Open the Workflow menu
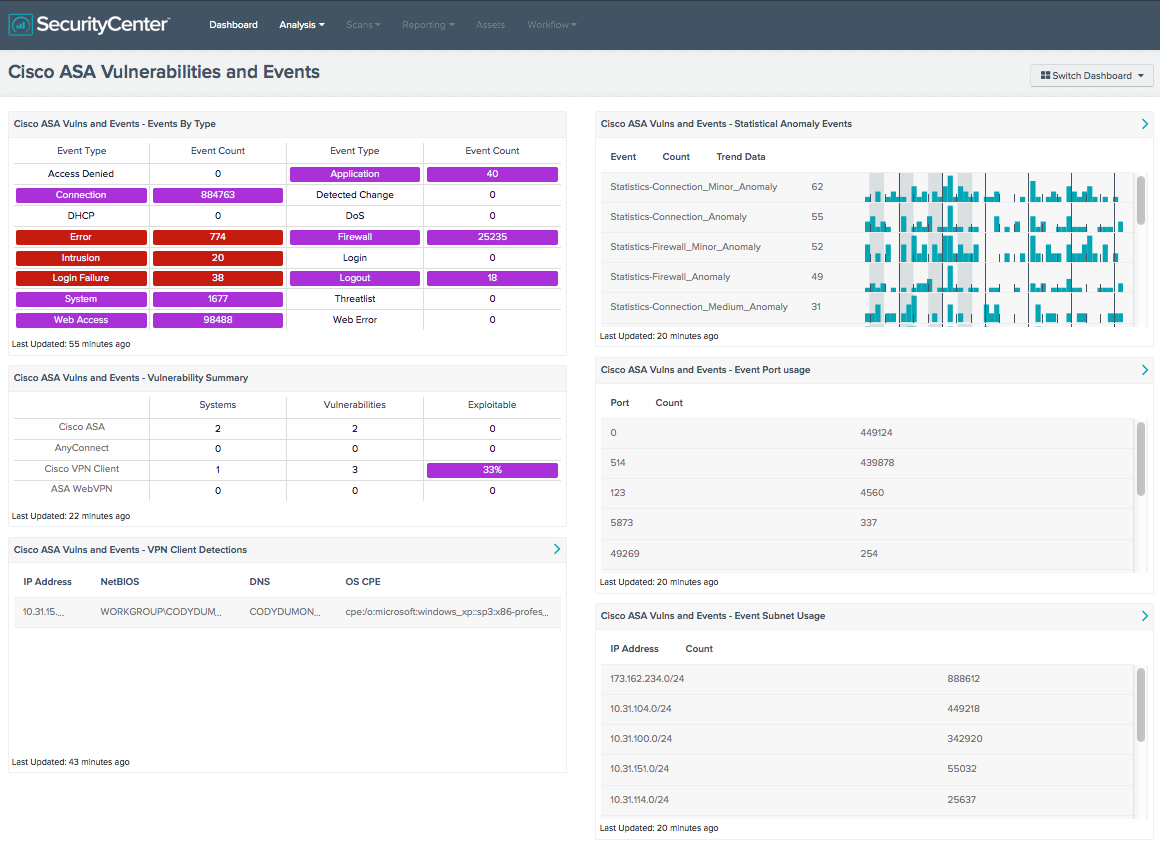 click(x=552, y=24)
